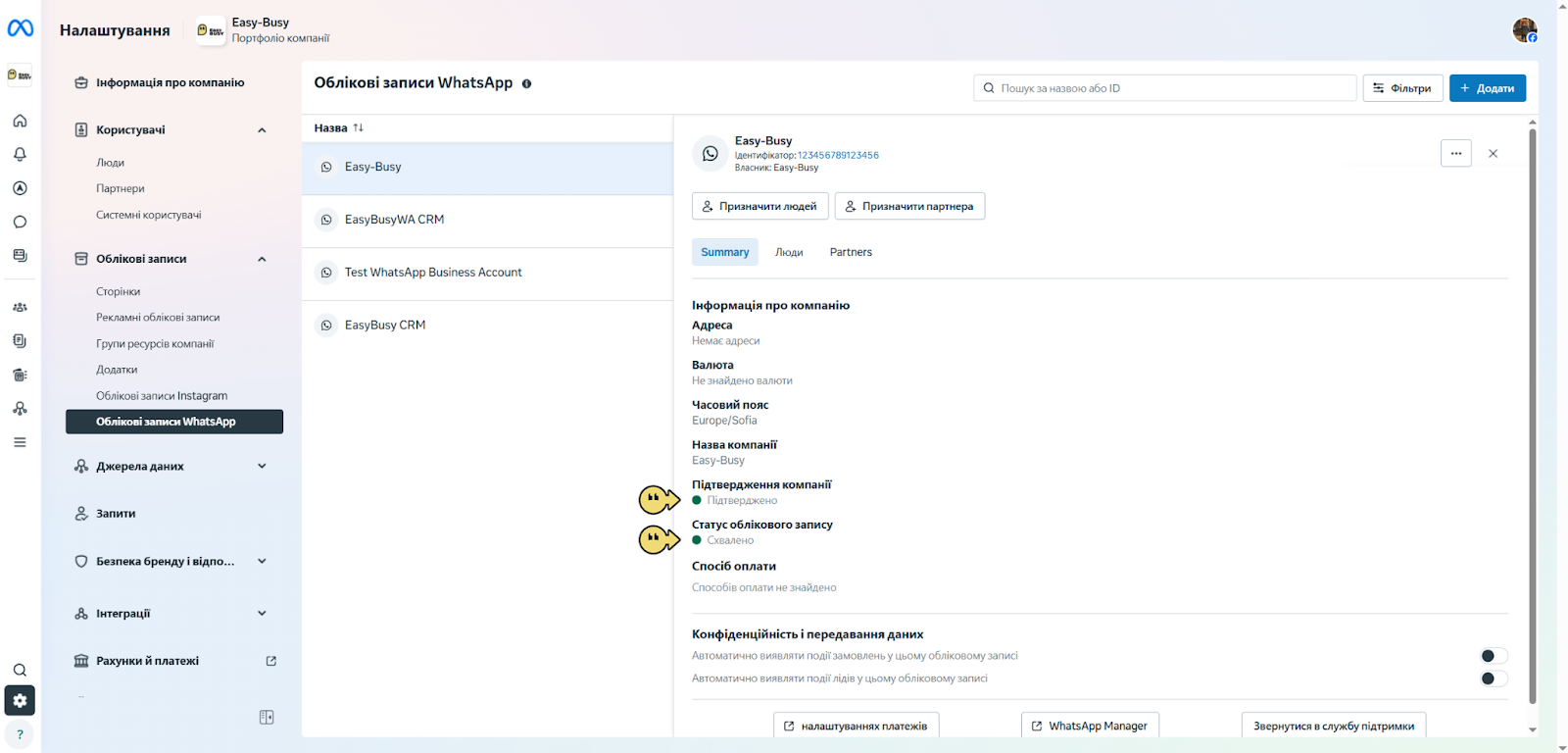Select Облікові записи WhatsApp in sidebar

tap(174, 422)
